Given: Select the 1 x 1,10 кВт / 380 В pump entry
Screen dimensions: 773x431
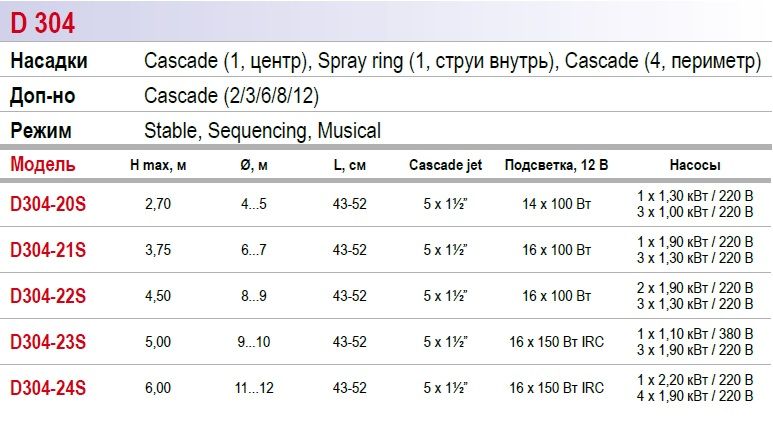Looking at the screenshot, I should (x=694, y=334).
